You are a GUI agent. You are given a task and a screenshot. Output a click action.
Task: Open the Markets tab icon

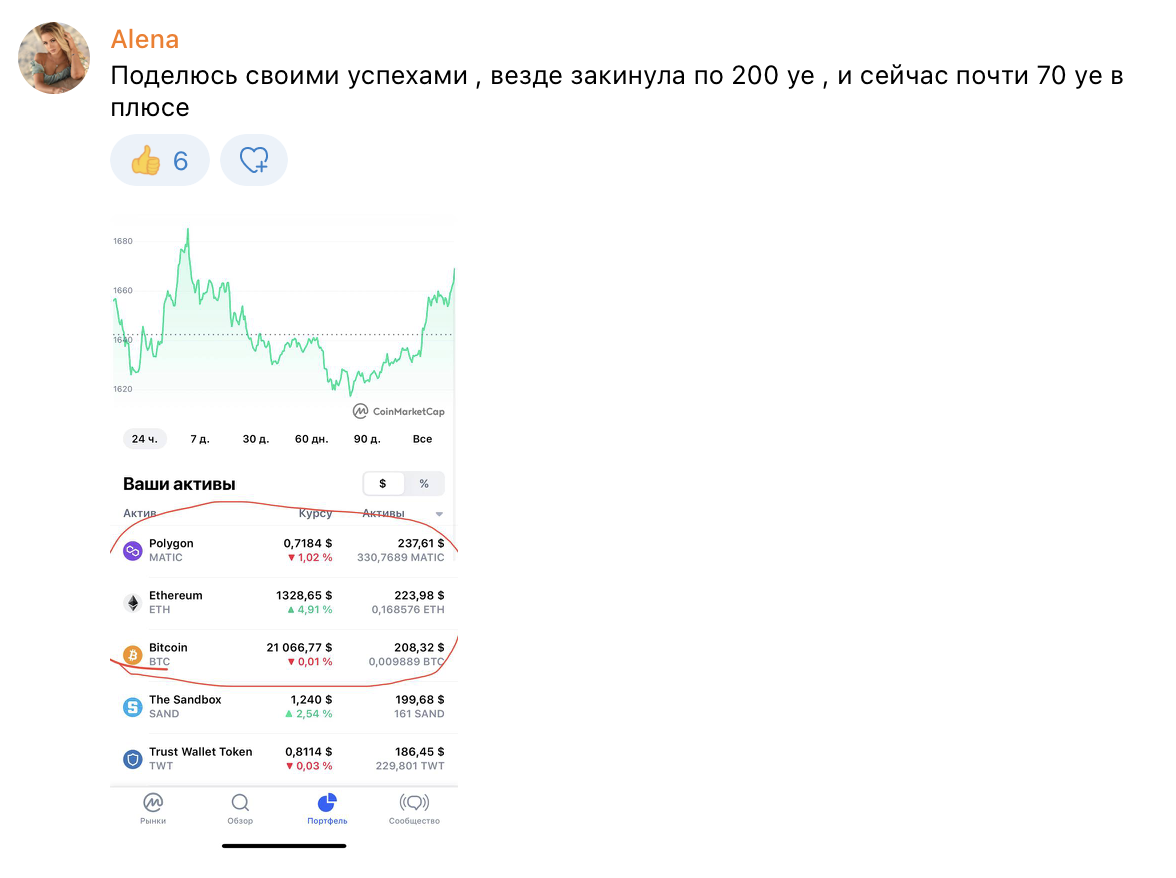[x=153, y=803]
